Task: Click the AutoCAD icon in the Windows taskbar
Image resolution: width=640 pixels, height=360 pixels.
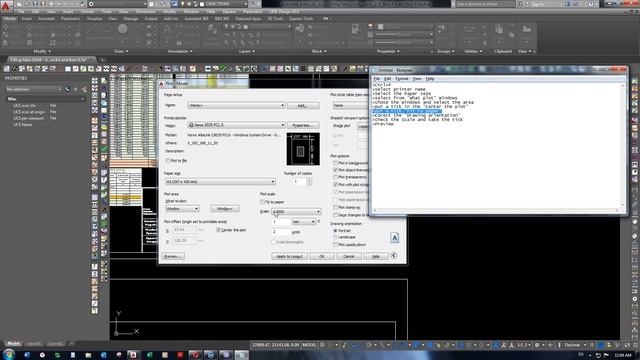Action: tap(133, 355)
